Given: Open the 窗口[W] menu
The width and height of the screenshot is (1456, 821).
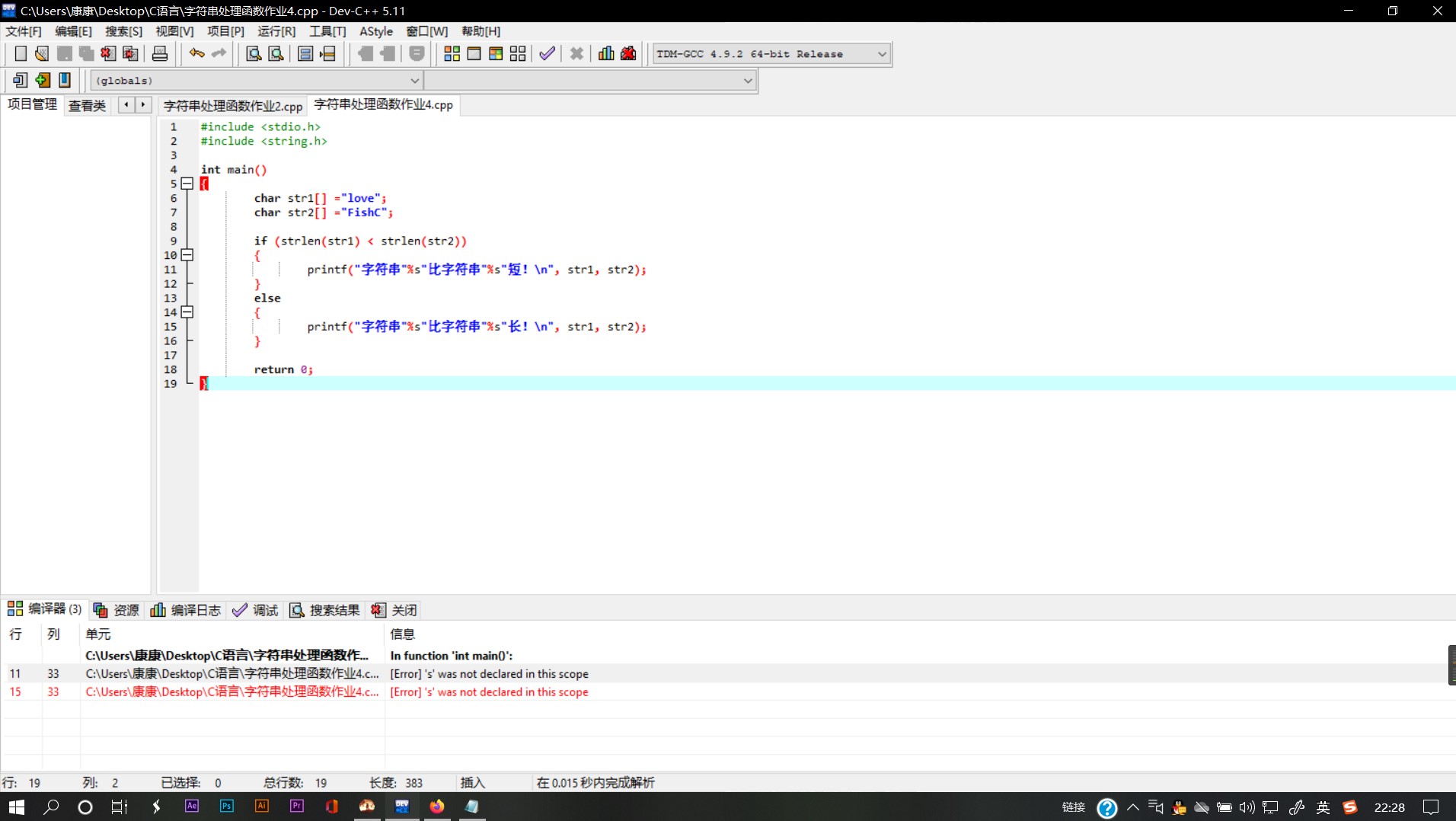Looking at the screenshot, I should click(426, 31).
